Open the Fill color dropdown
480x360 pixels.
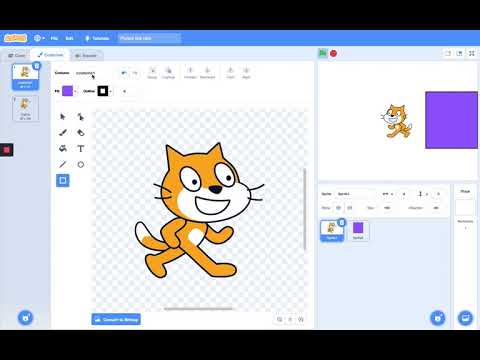pyautogui.click(x=69, y=91)
